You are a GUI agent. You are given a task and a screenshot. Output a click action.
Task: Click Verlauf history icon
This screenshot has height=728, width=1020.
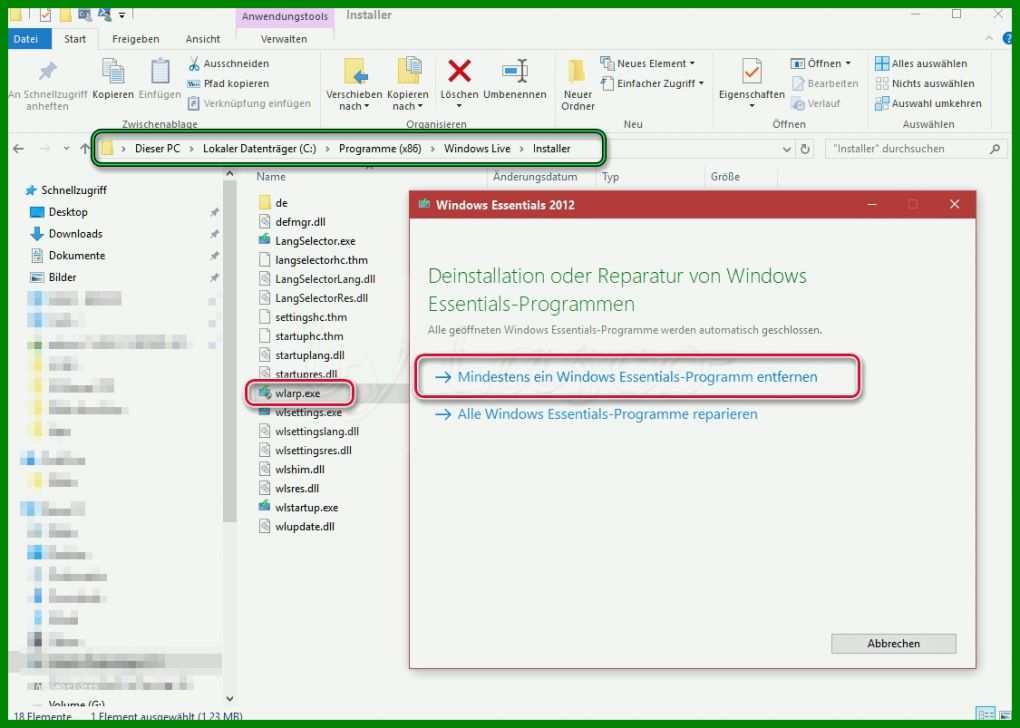[798, 103]
